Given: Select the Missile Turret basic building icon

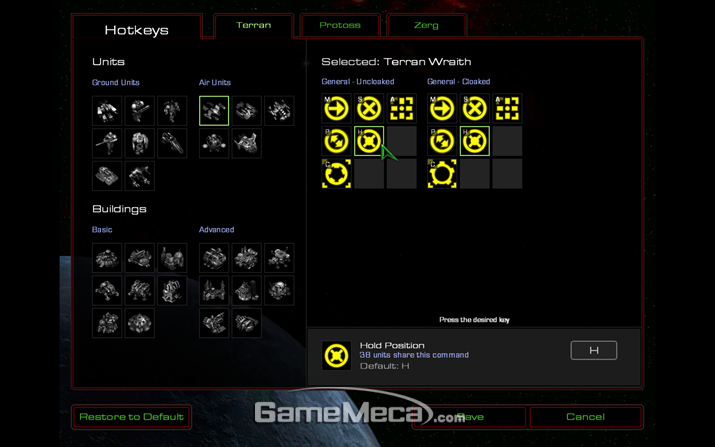Looking at the screenshot, I should point(172,291).
